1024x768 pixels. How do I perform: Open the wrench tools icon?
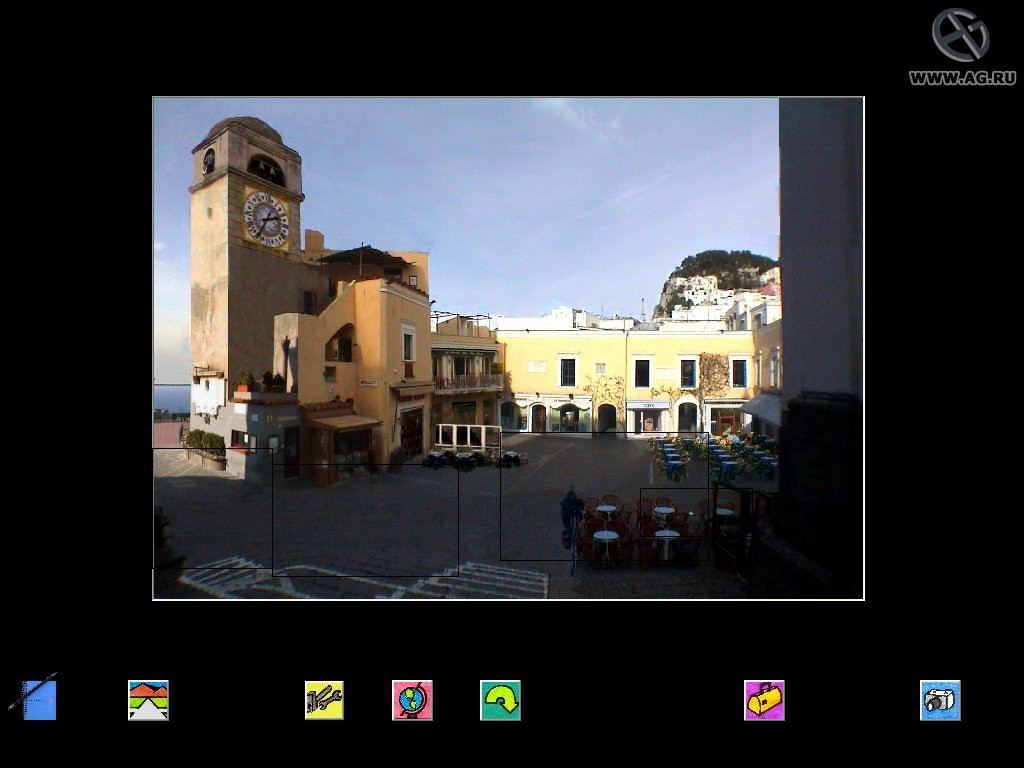pyautogui.click(x=324, y=700)
